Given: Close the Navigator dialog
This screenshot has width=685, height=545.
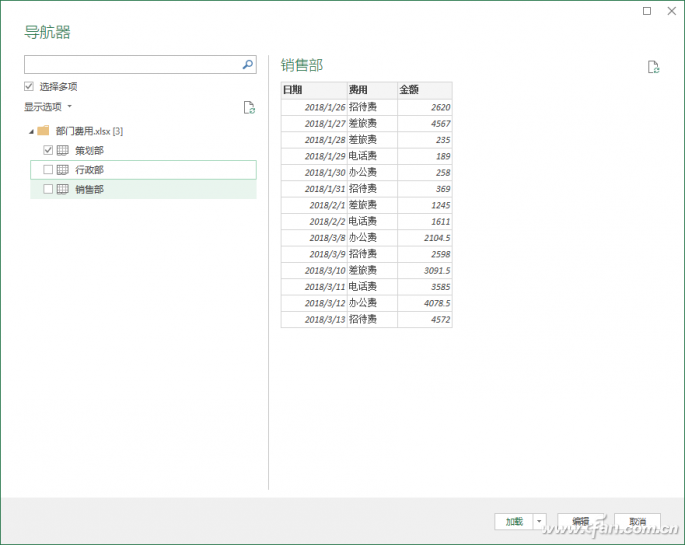Looking at the screenshot, I should coord(672,11).
